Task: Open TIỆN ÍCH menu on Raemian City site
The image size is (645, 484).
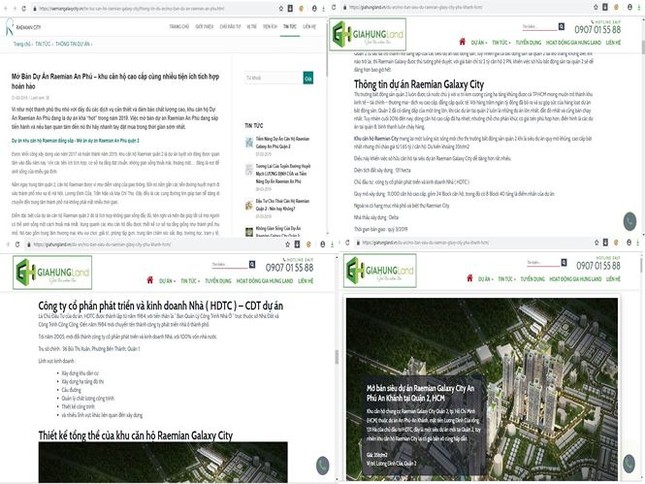Action: tap(270, 27)
